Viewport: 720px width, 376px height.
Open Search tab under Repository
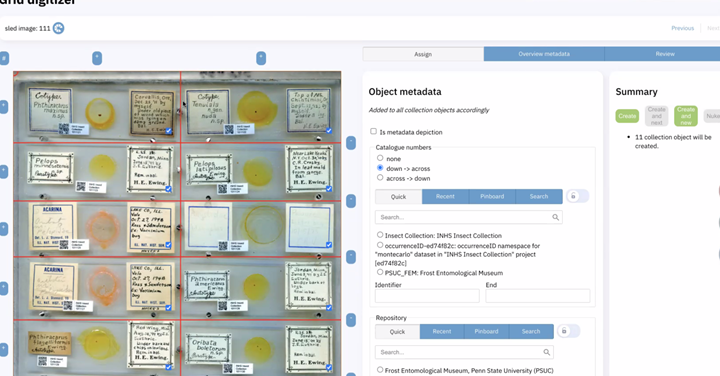[531, 331]
